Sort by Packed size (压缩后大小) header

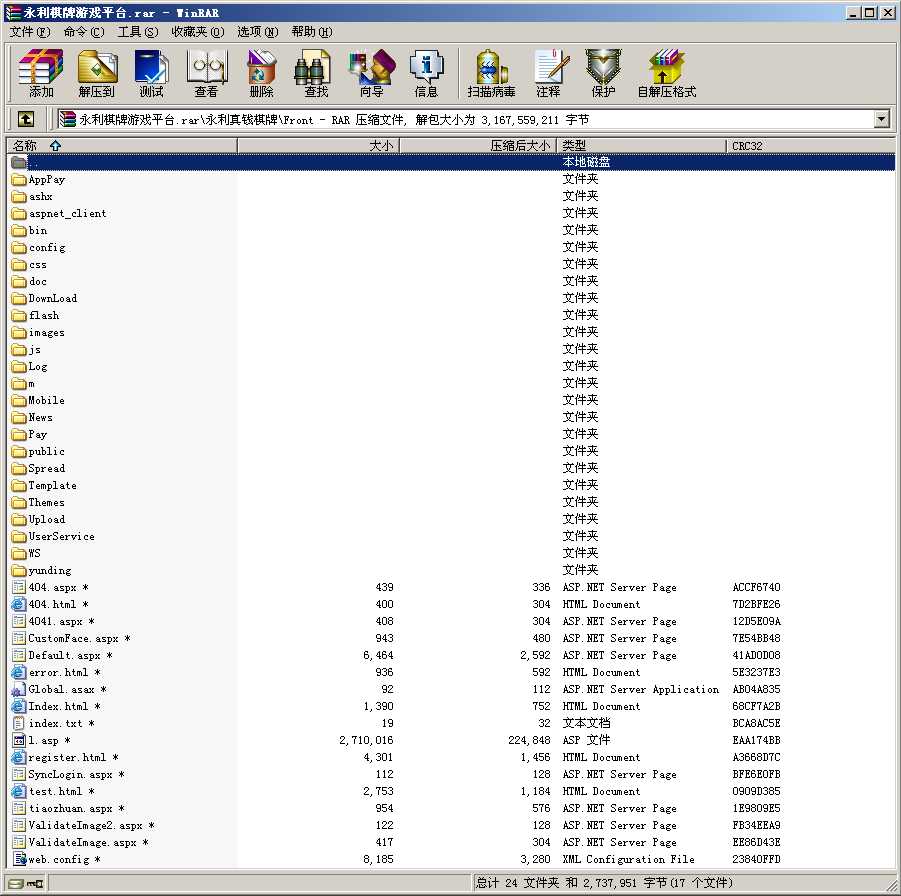click(478, 146)
